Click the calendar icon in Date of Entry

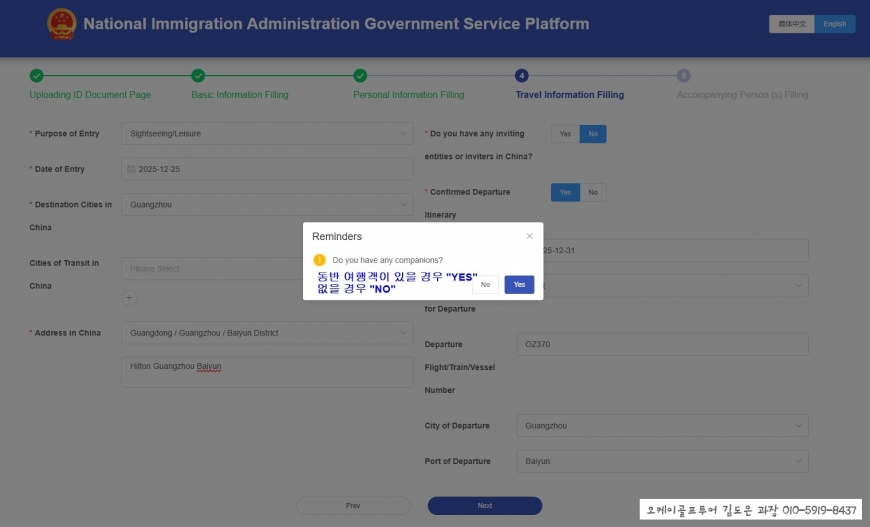point(131,169)
